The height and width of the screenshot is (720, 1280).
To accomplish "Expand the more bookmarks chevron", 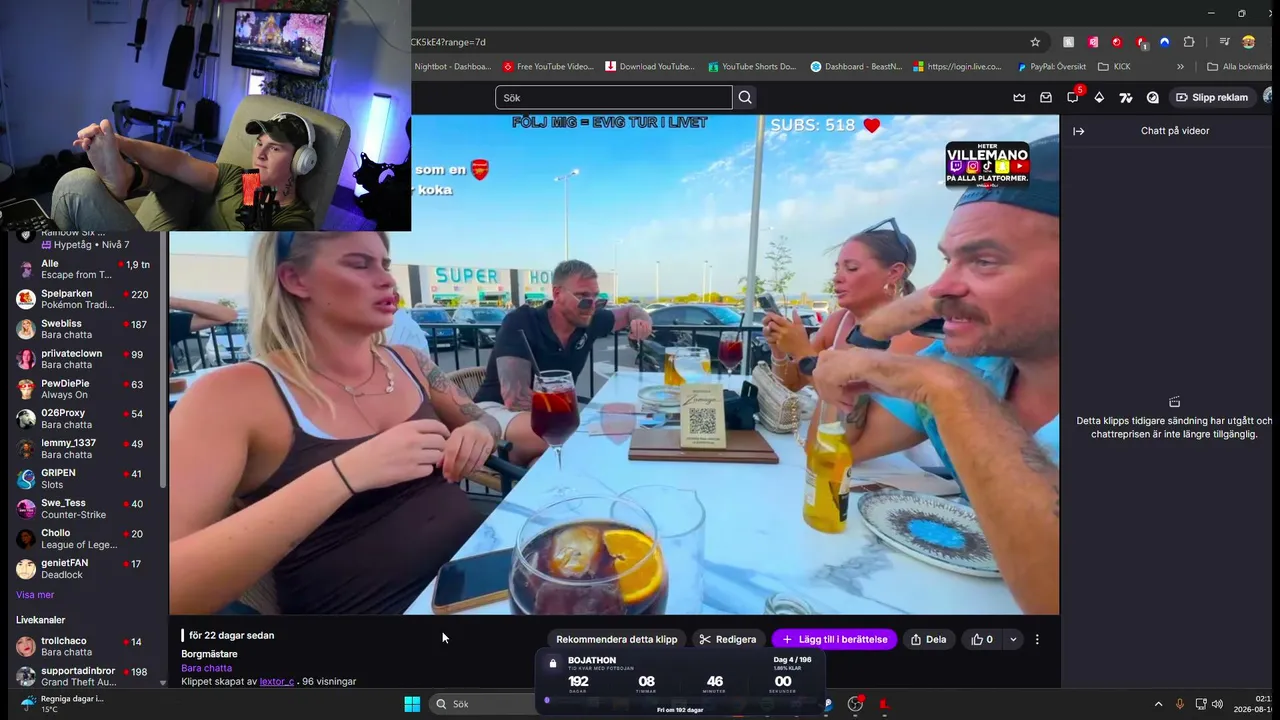I will (x=1181, y=67).
